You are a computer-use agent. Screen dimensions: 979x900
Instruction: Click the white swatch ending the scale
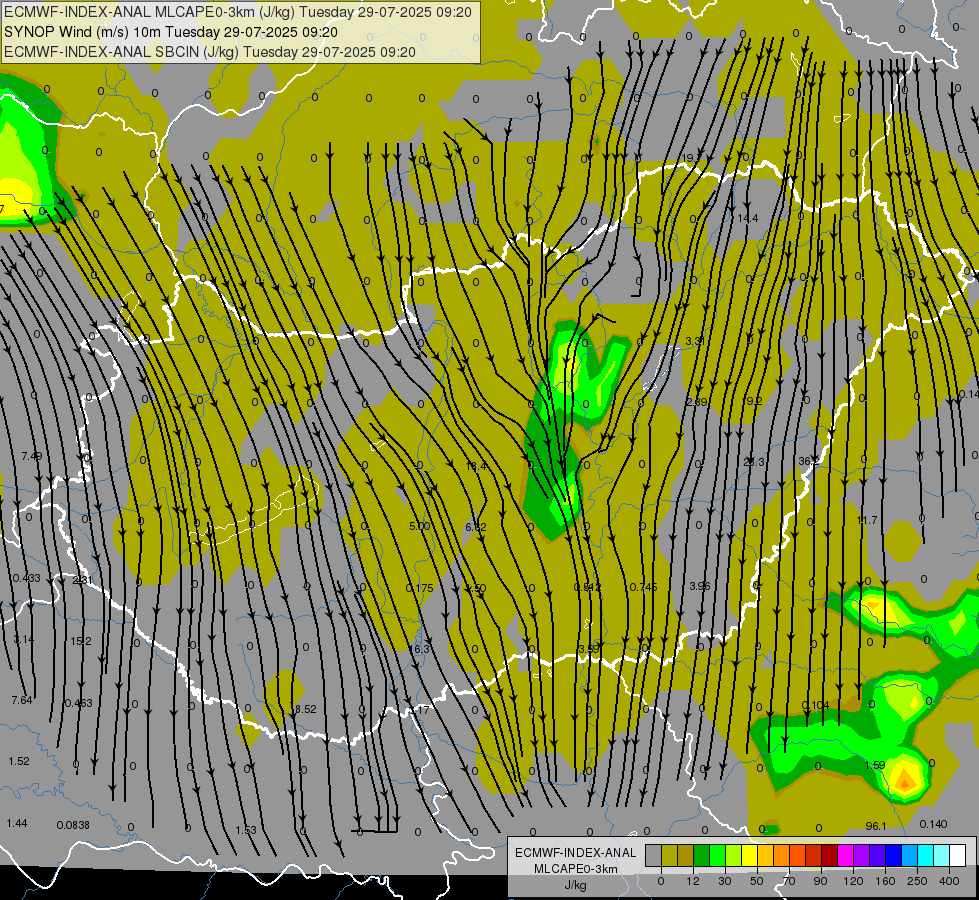coord(958,856)
